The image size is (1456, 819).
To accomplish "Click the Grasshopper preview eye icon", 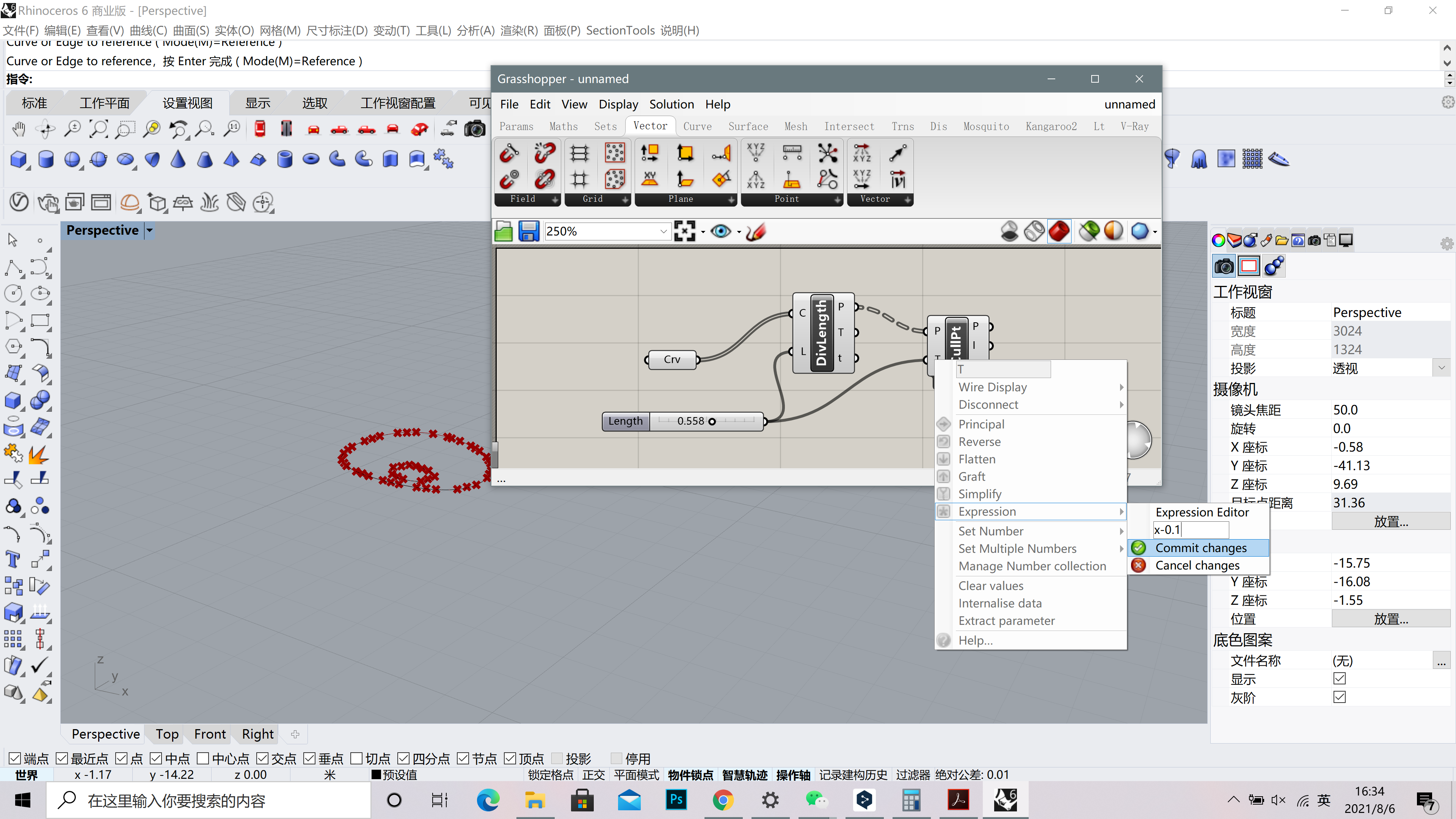I will click(721, 231).
